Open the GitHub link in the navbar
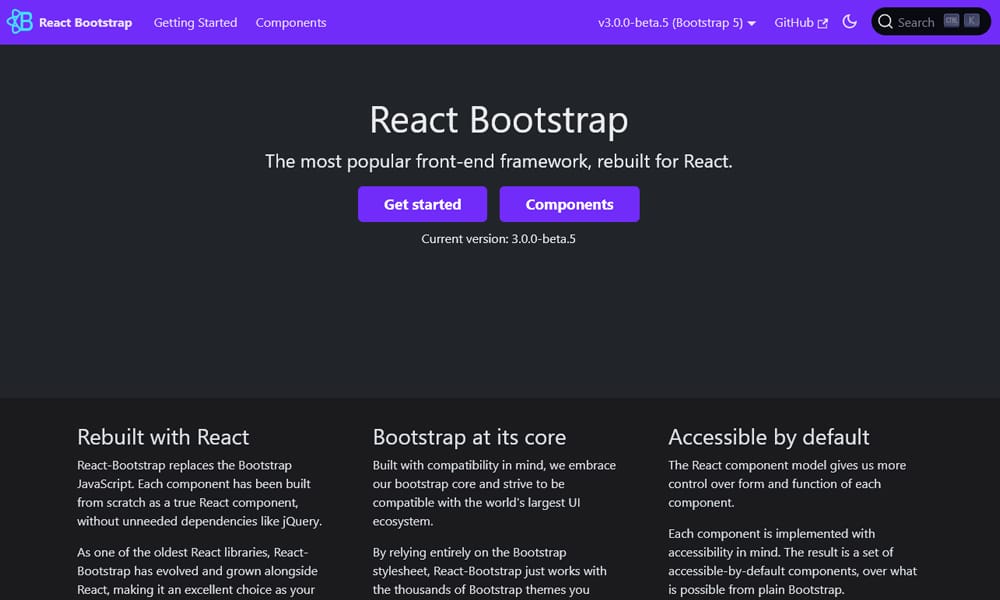This screenshot has width=1000, height=600. point(800,22)
